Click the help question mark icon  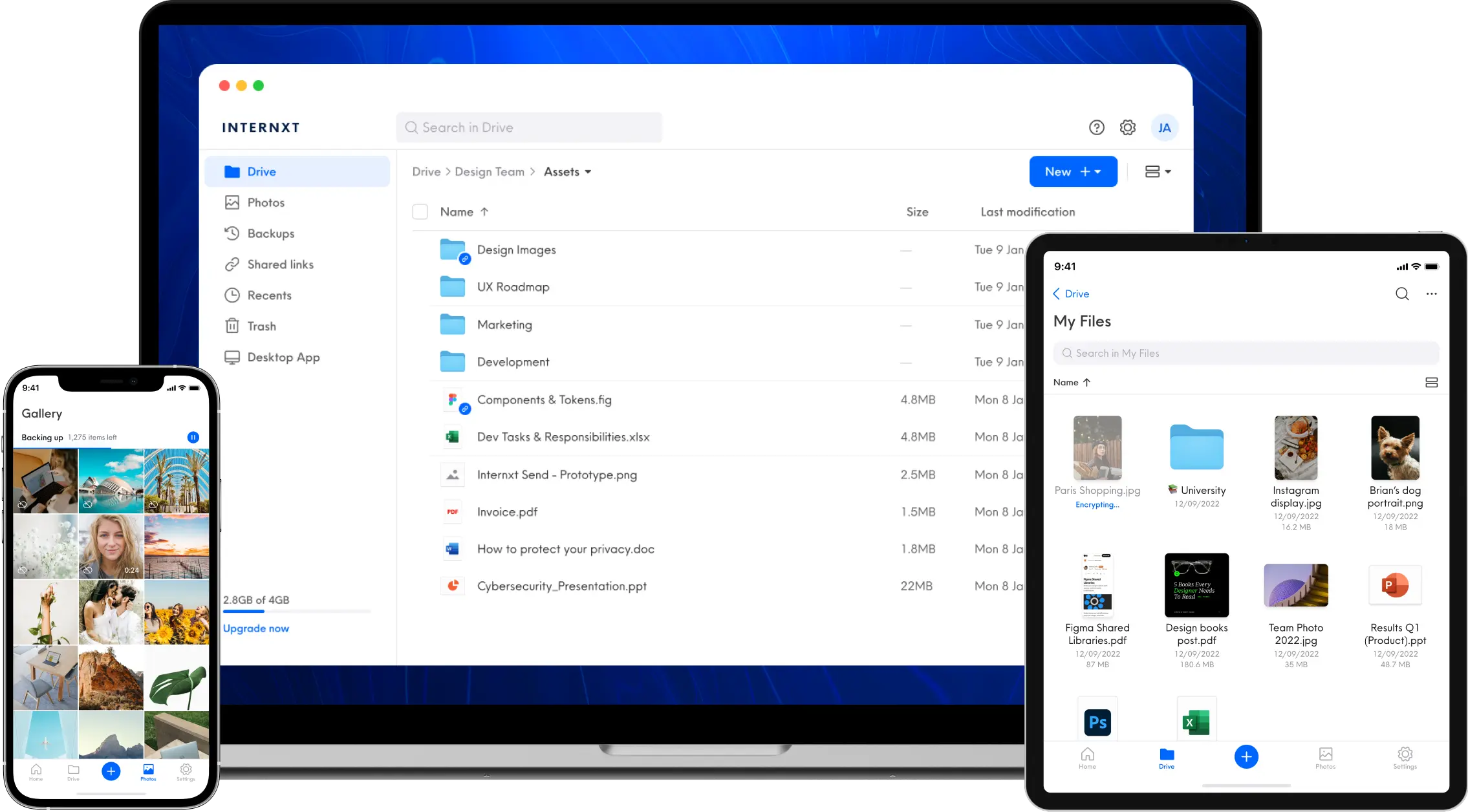[1097, 127]
